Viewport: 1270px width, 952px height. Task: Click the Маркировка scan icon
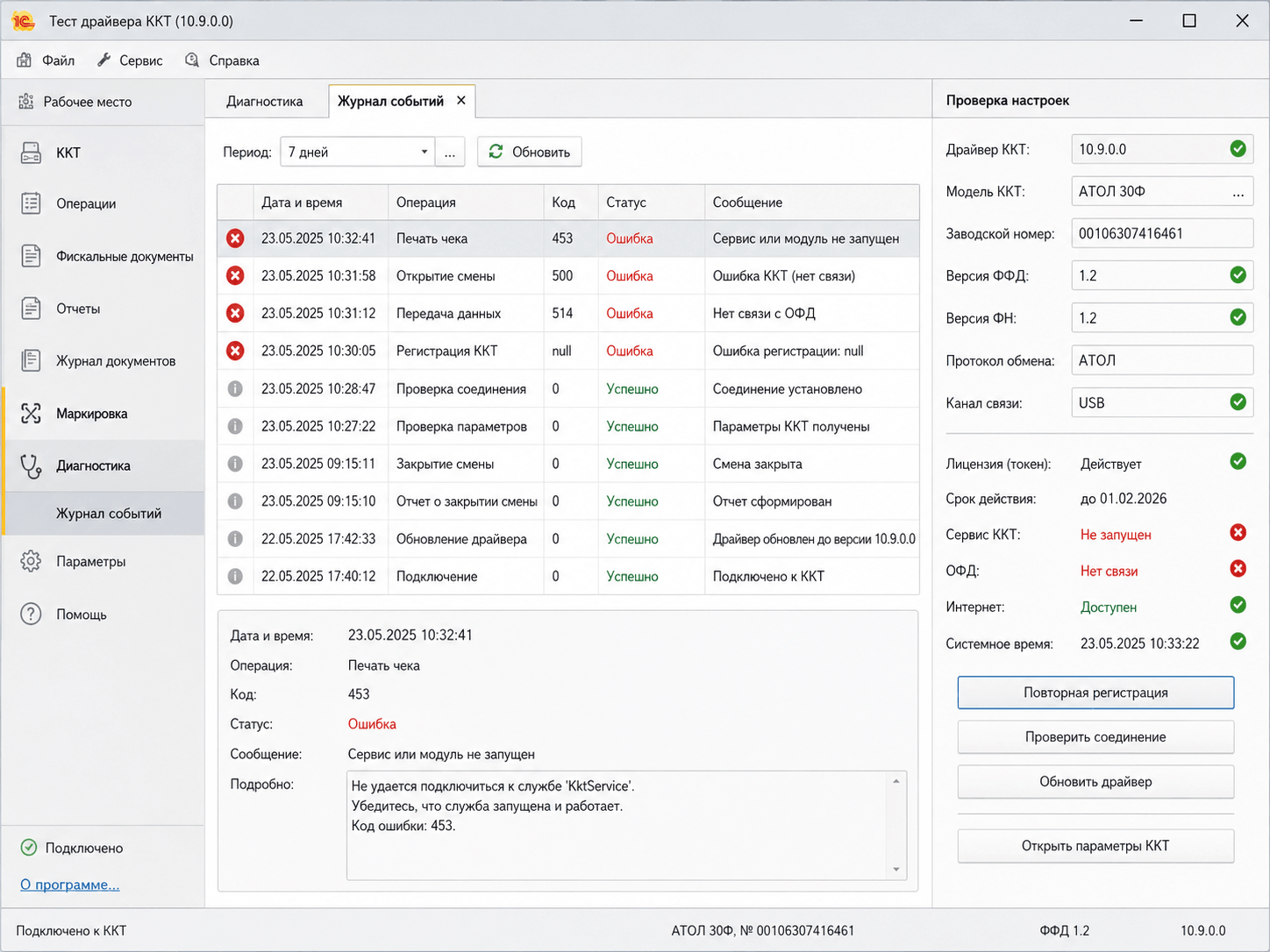click(x=31, y=413)
